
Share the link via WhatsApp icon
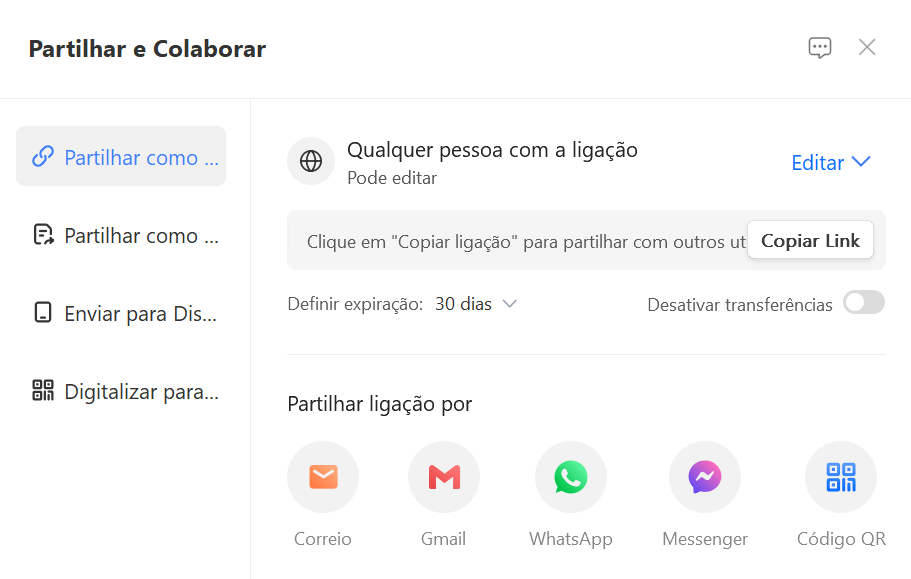point(570,477)
